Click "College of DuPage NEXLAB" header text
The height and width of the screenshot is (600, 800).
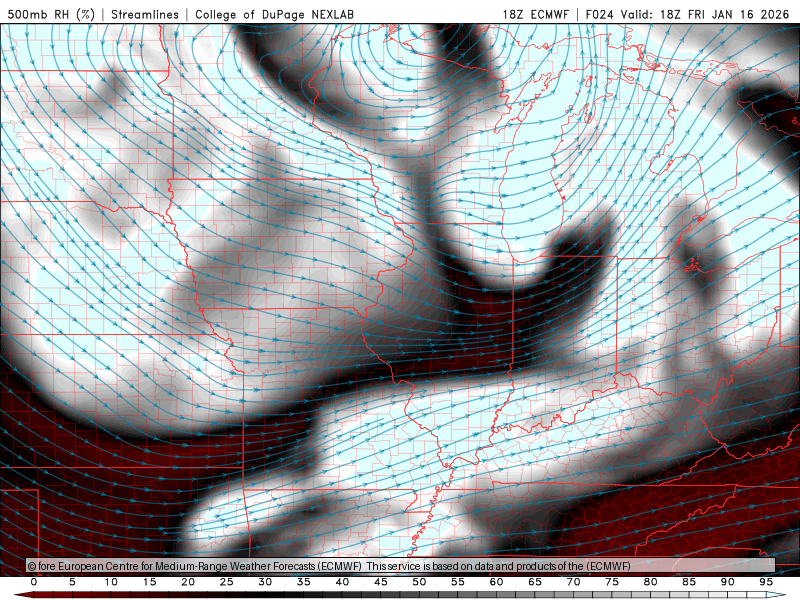[x=274, y=14]
